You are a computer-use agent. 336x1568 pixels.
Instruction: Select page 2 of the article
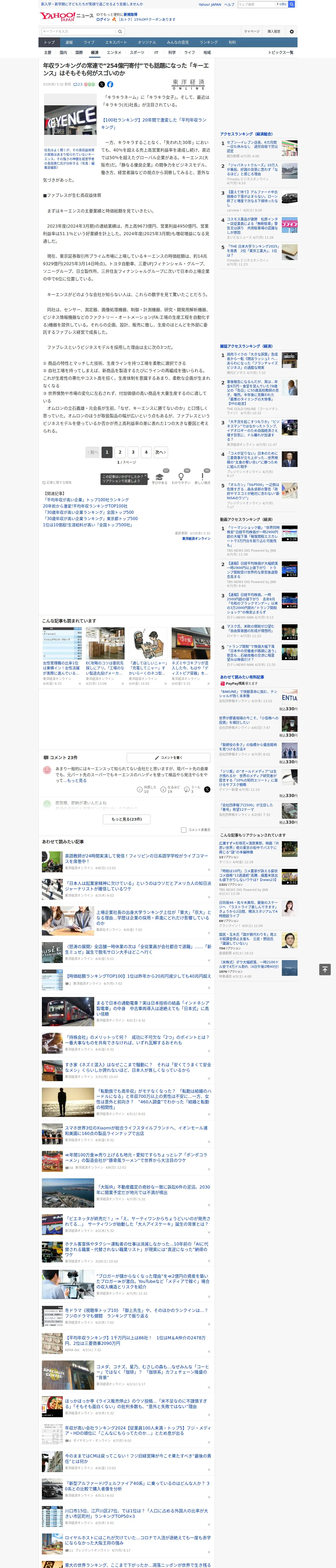120,452
